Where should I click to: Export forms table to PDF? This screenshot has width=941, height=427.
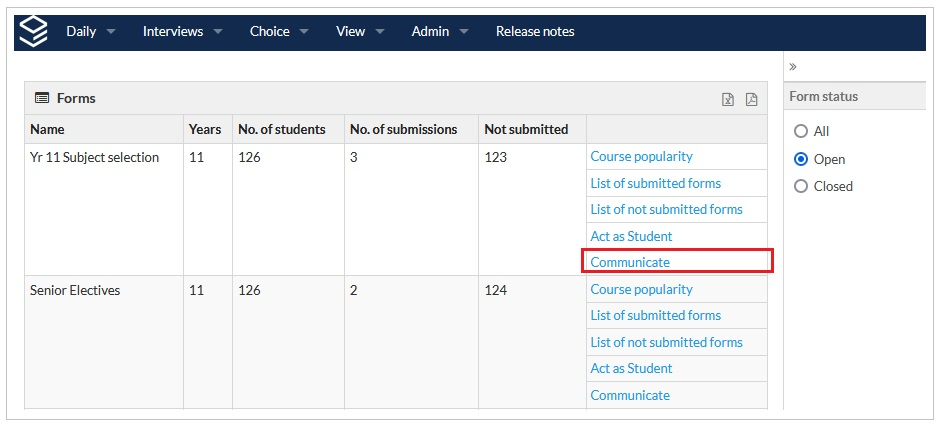point(751,99)
